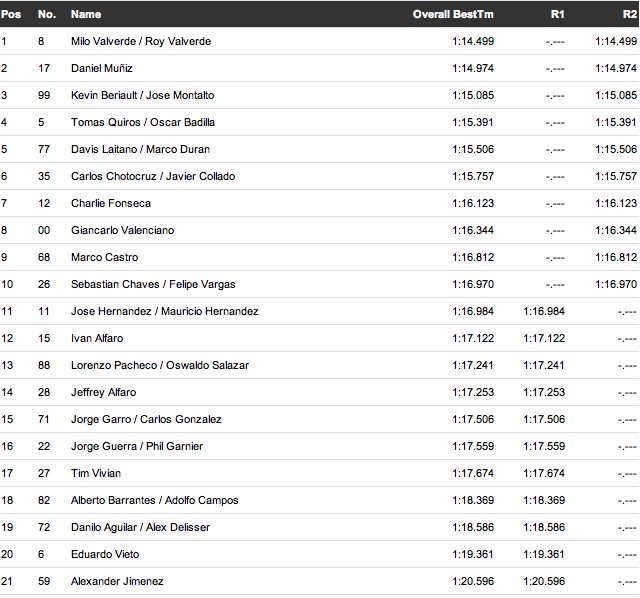Click car number 17
640x598 pixels.
coord(44,68)
